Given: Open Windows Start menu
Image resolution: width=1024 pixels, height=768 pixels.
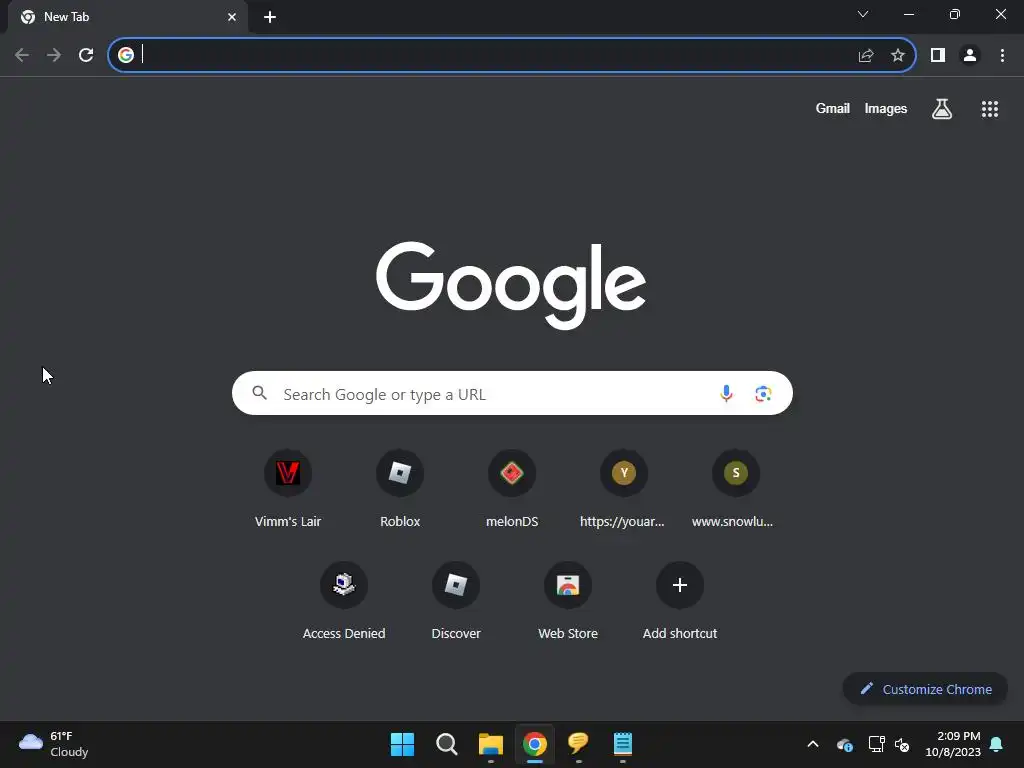Looking at the screenshot, I should tap(402, 744).
